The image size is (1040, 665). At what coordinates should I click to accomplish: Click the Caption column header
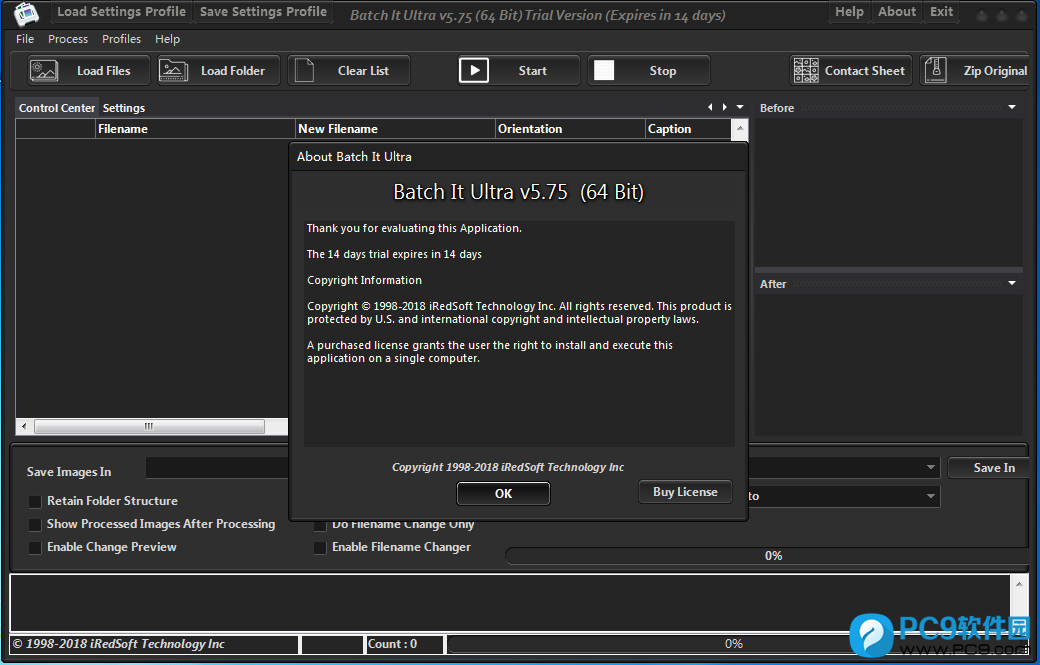point(688,129)
